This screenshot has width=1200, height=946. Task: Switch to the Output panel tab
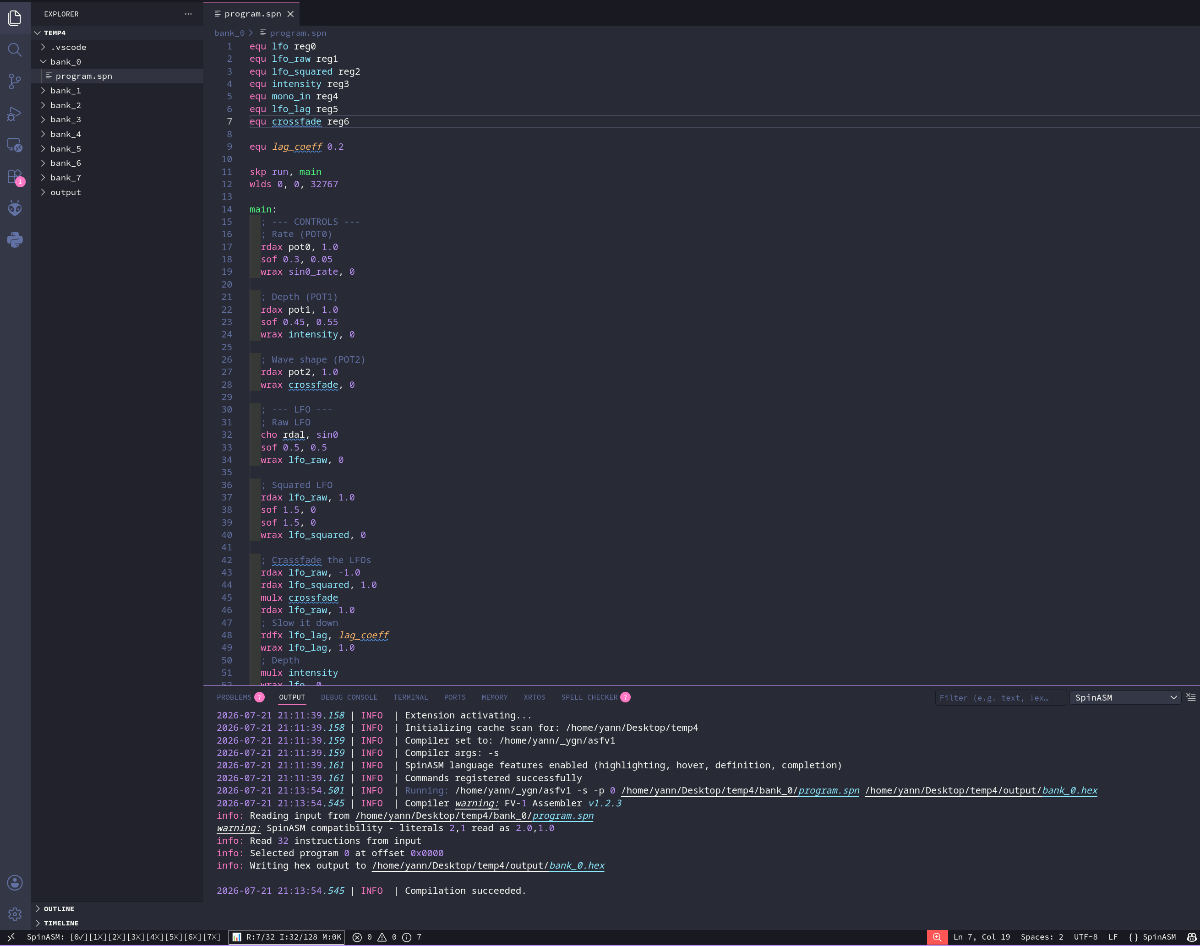click(292, 697)
